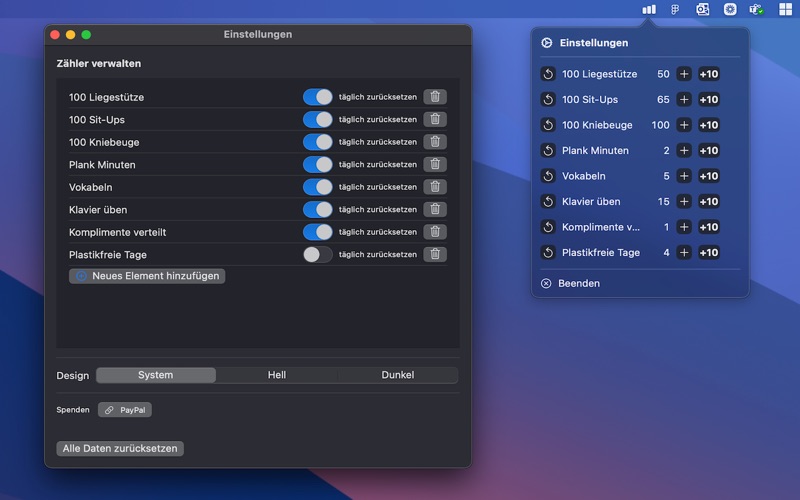Screen dimensions: 800x500
Task: Delete the Klavier üben counter via trash icon
Action: pyautogui.click(x=435, y=209)
